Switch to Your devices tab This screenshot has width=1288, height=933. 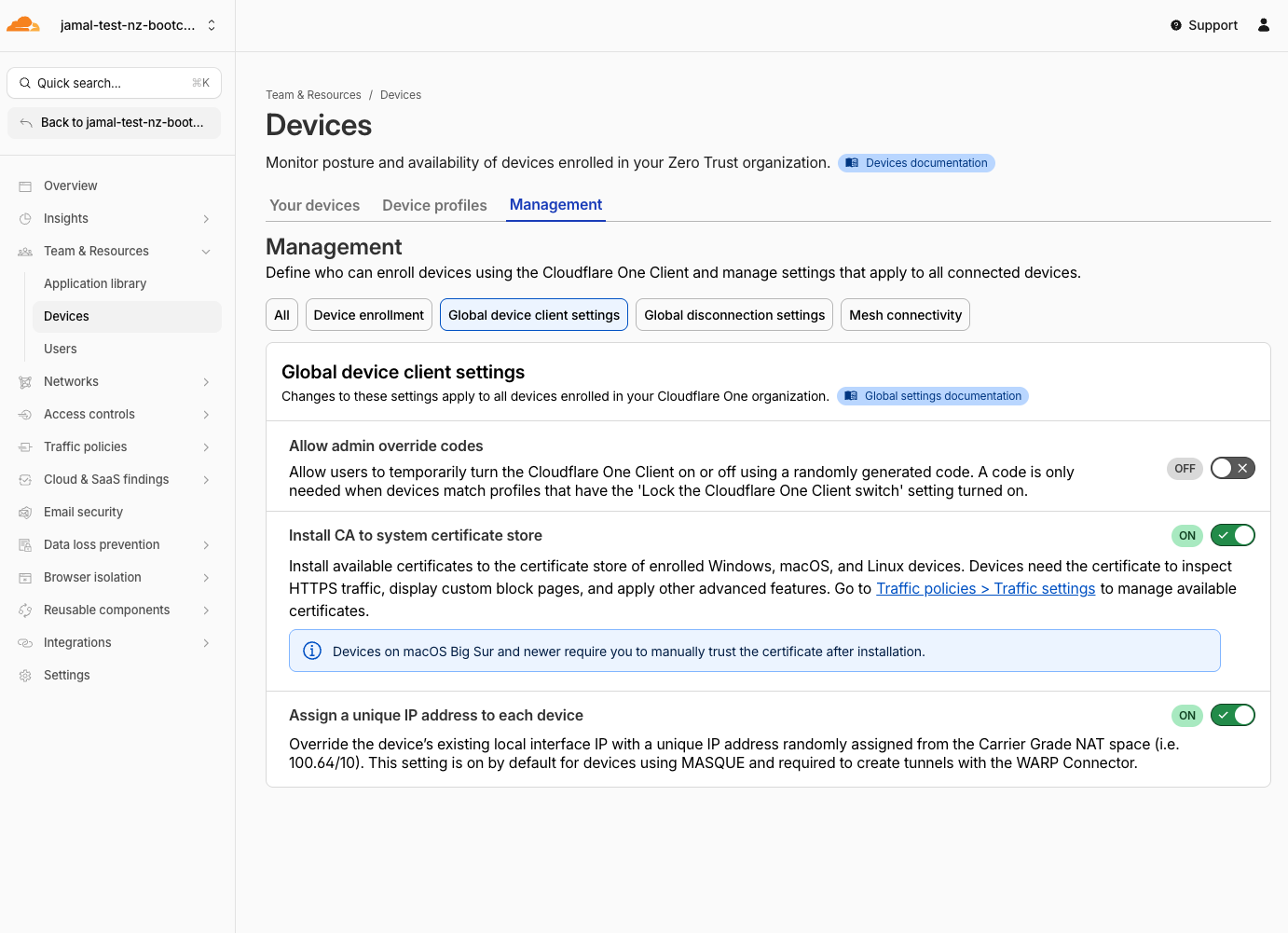pyautogui.click(x=315, y=205)
